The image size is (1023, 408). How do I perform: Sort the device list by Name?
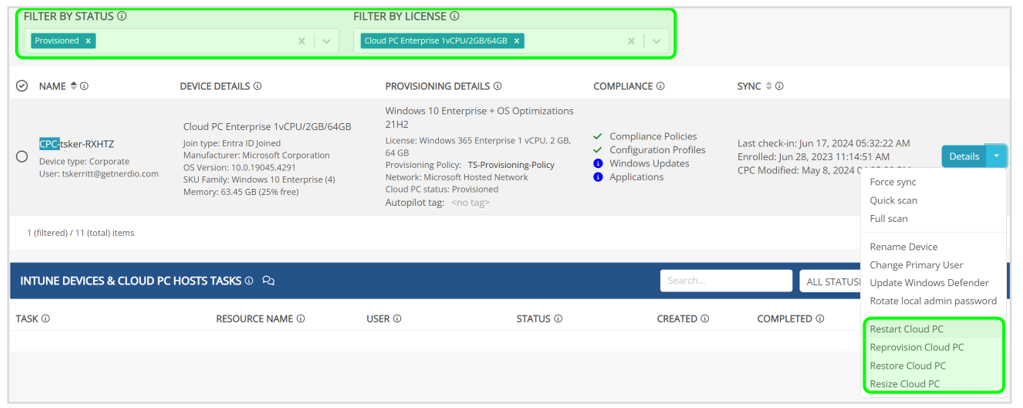(73, 87)
